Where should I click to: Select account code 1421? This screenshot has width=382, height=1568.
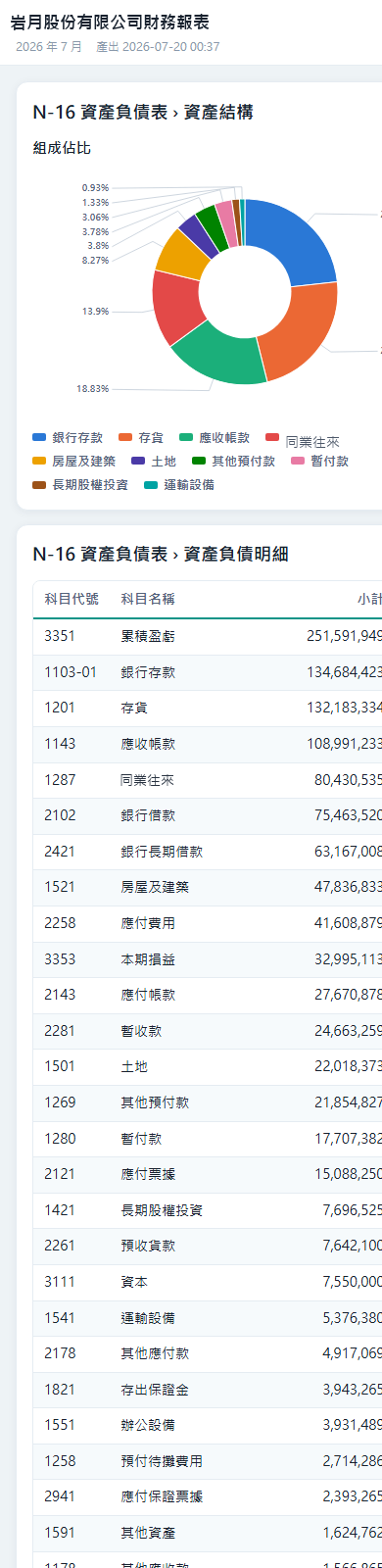[x=60, y=1211]
